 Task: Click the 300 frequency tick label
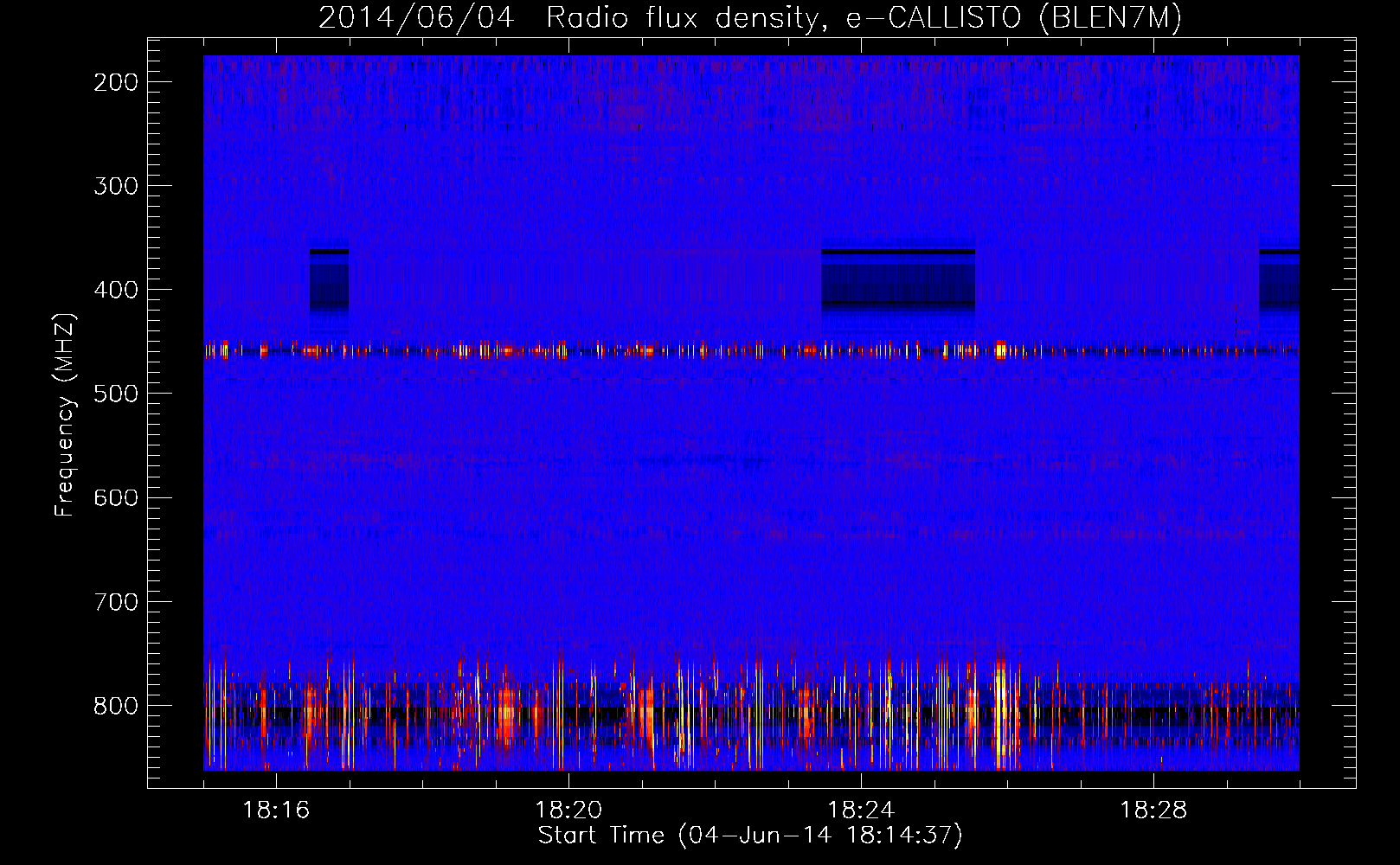[116, 186]
